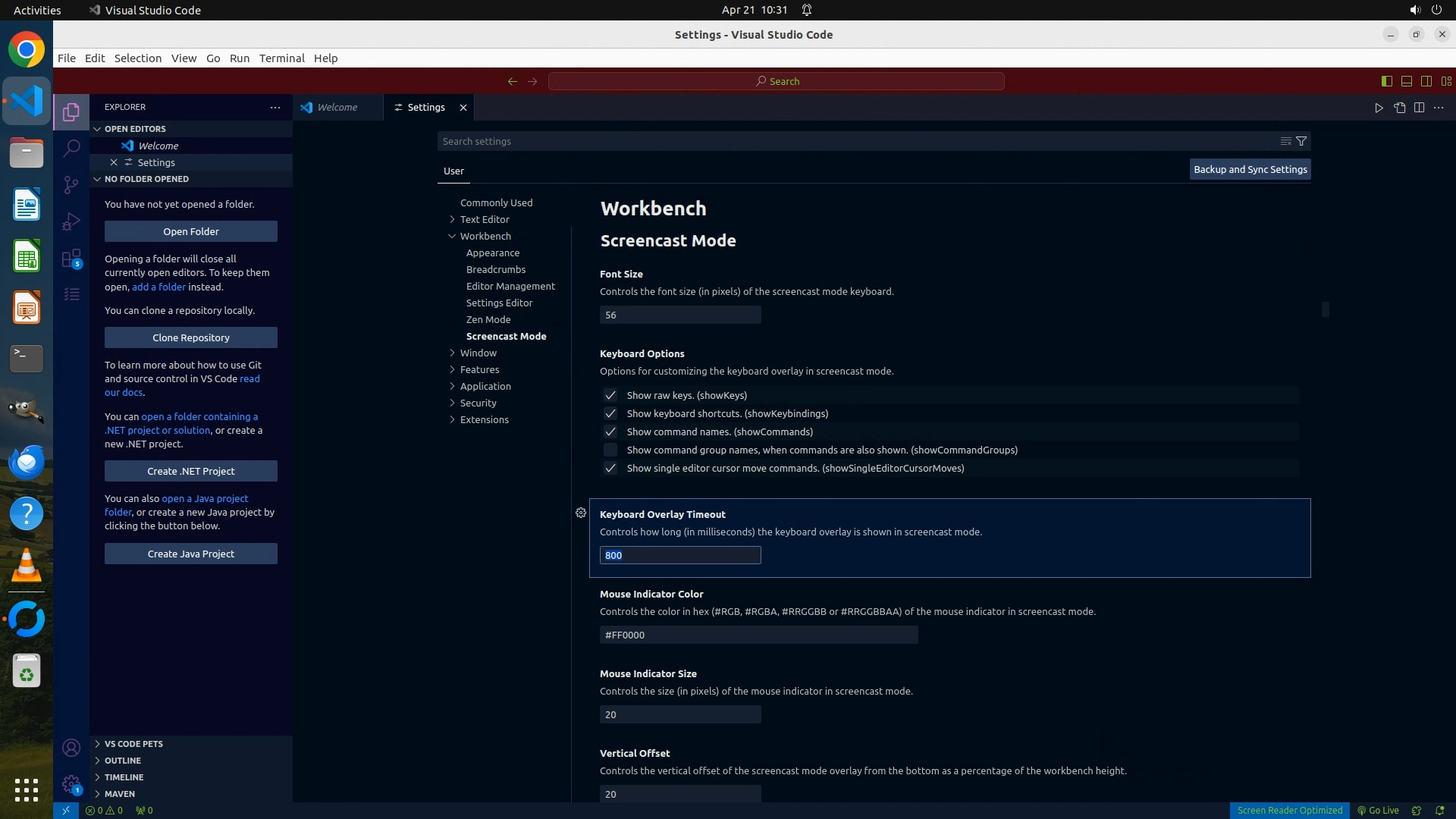1456x819 pixels.
Task: Open the Terminal menu
Action: pos(281,58)
